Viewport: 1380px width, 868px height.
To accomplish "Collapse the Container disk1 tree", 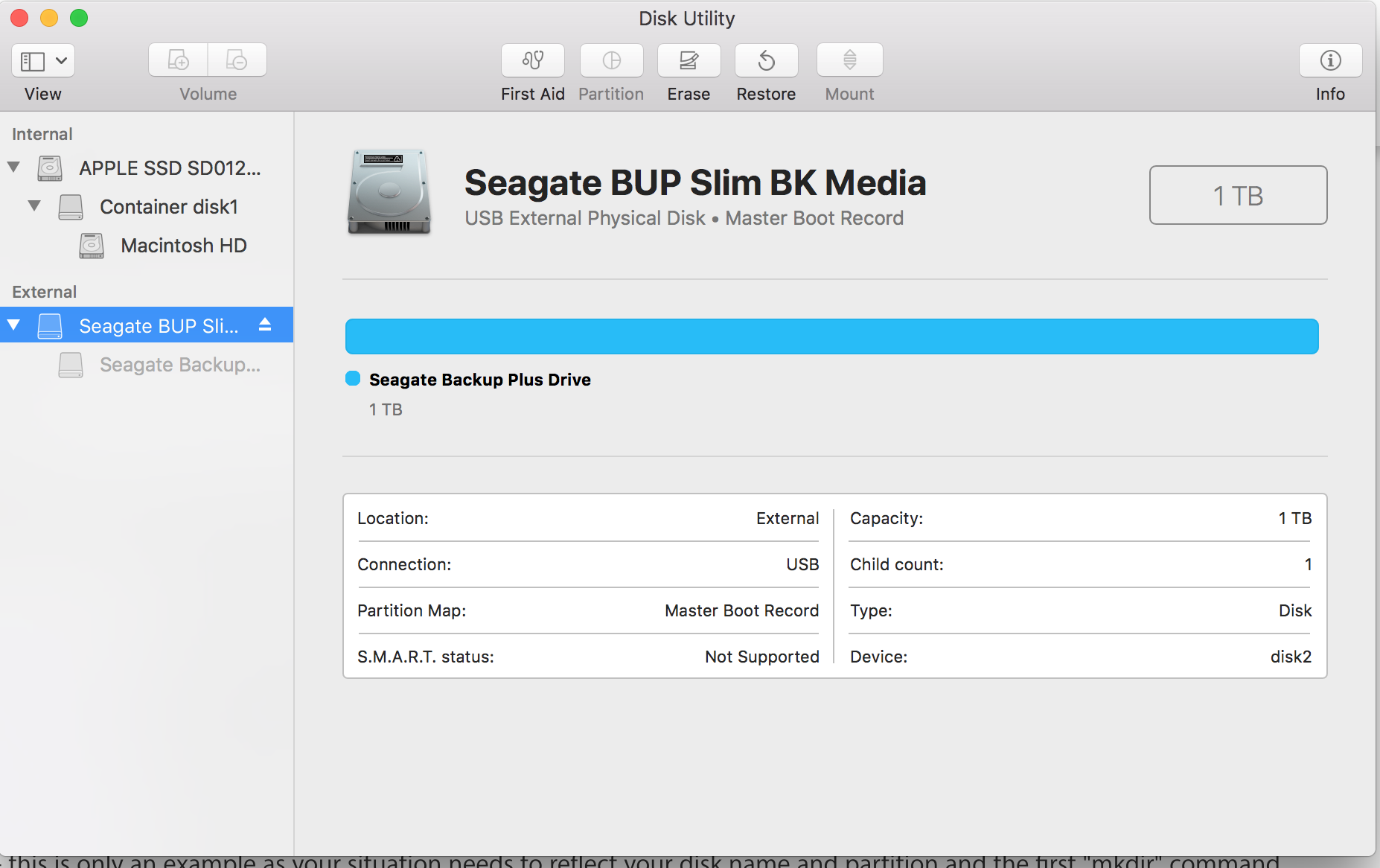I will point(34,205).
